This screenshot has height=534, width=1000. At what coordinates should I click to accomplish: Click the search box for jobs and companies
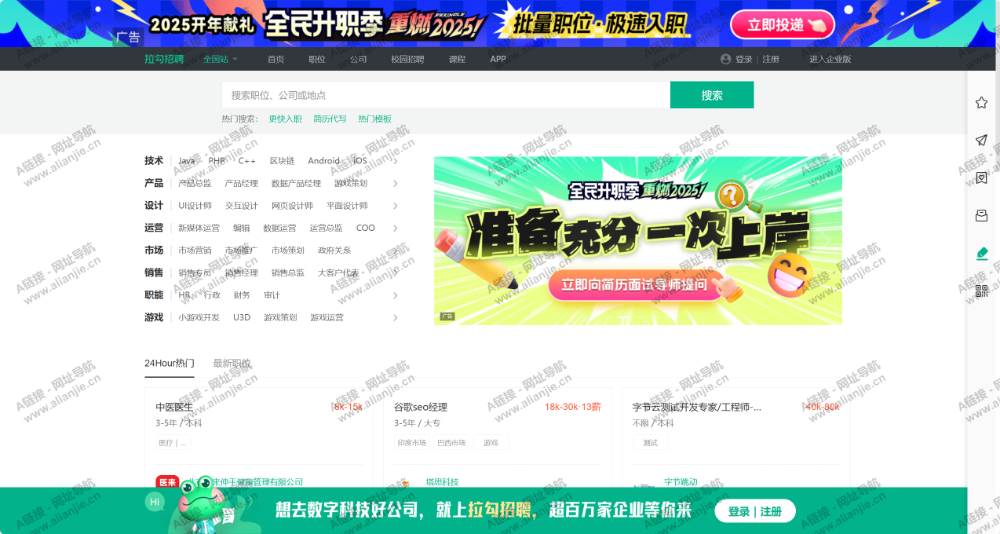tap(446, 95)
